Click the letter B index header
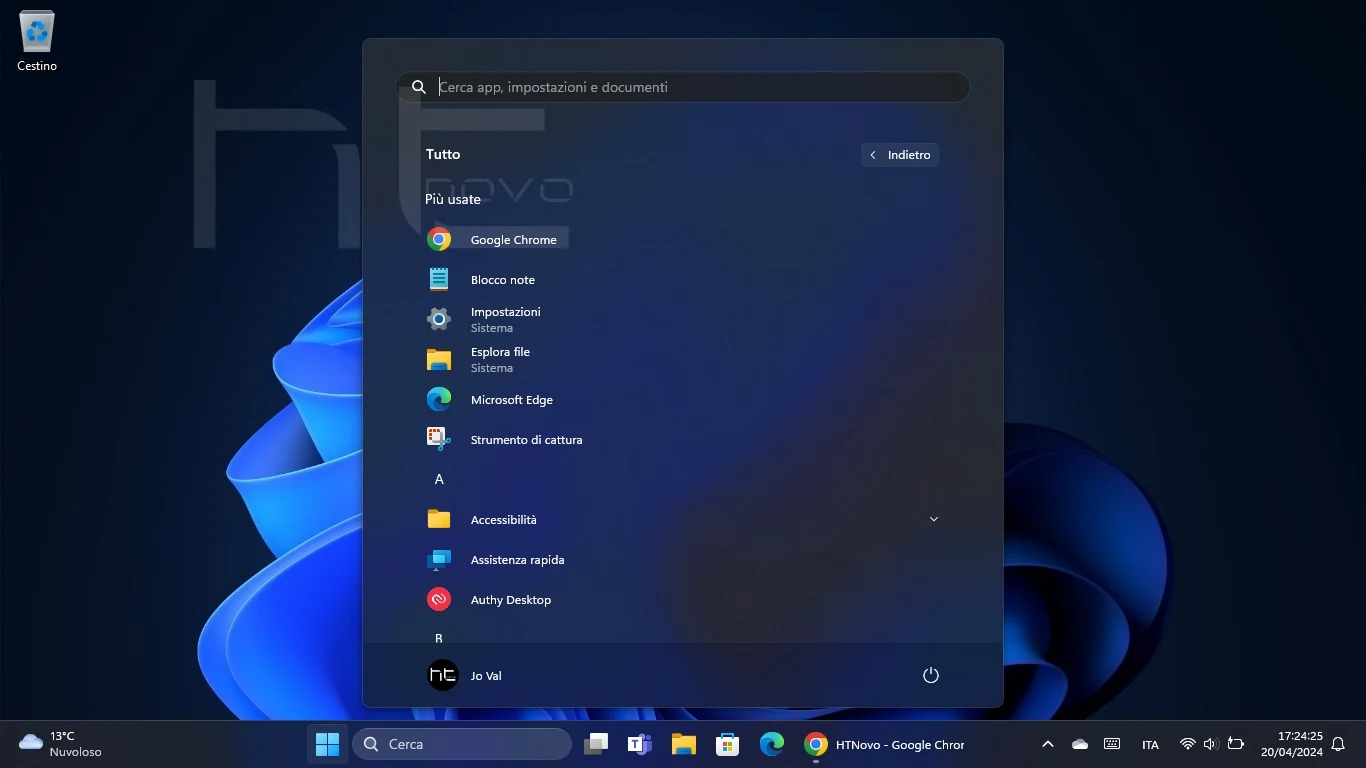 [439, 637]
